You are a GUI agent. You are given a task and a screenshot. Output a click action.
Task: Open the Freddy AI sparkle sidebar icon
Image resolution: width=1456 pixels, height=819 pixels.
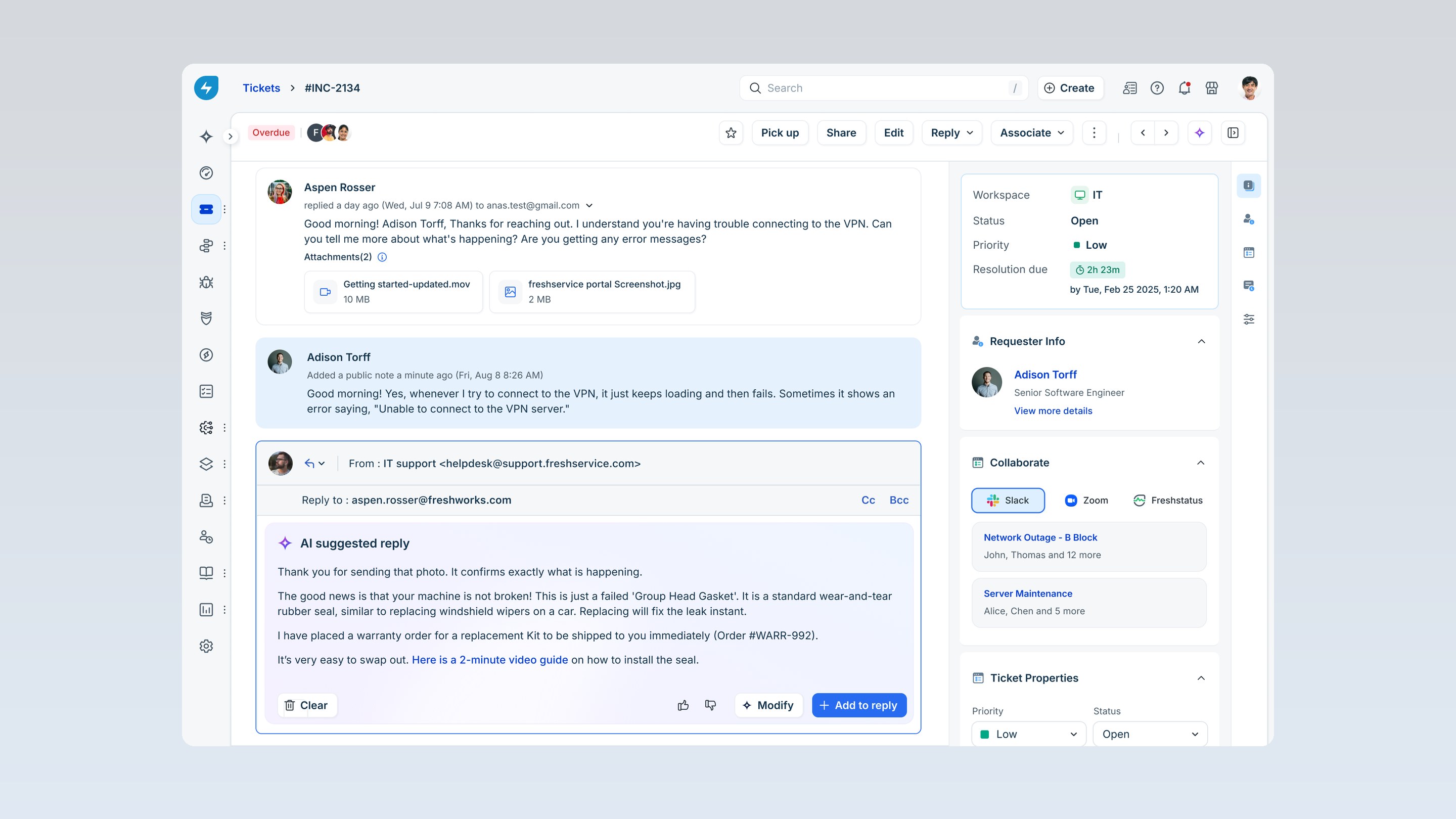[206, 136]
